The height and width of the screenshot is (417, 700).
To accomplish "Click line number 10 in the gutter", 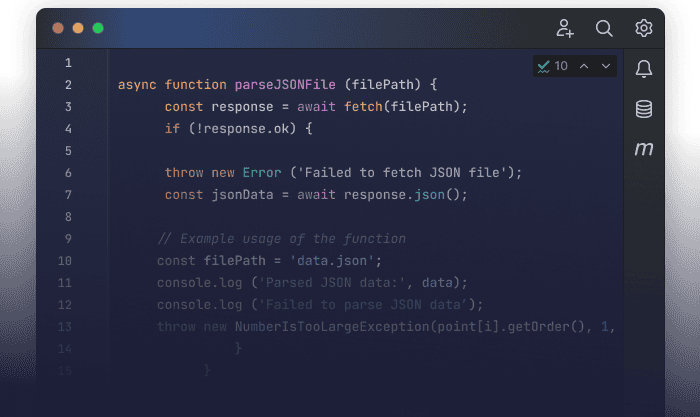I will click(x=65, y=261).
